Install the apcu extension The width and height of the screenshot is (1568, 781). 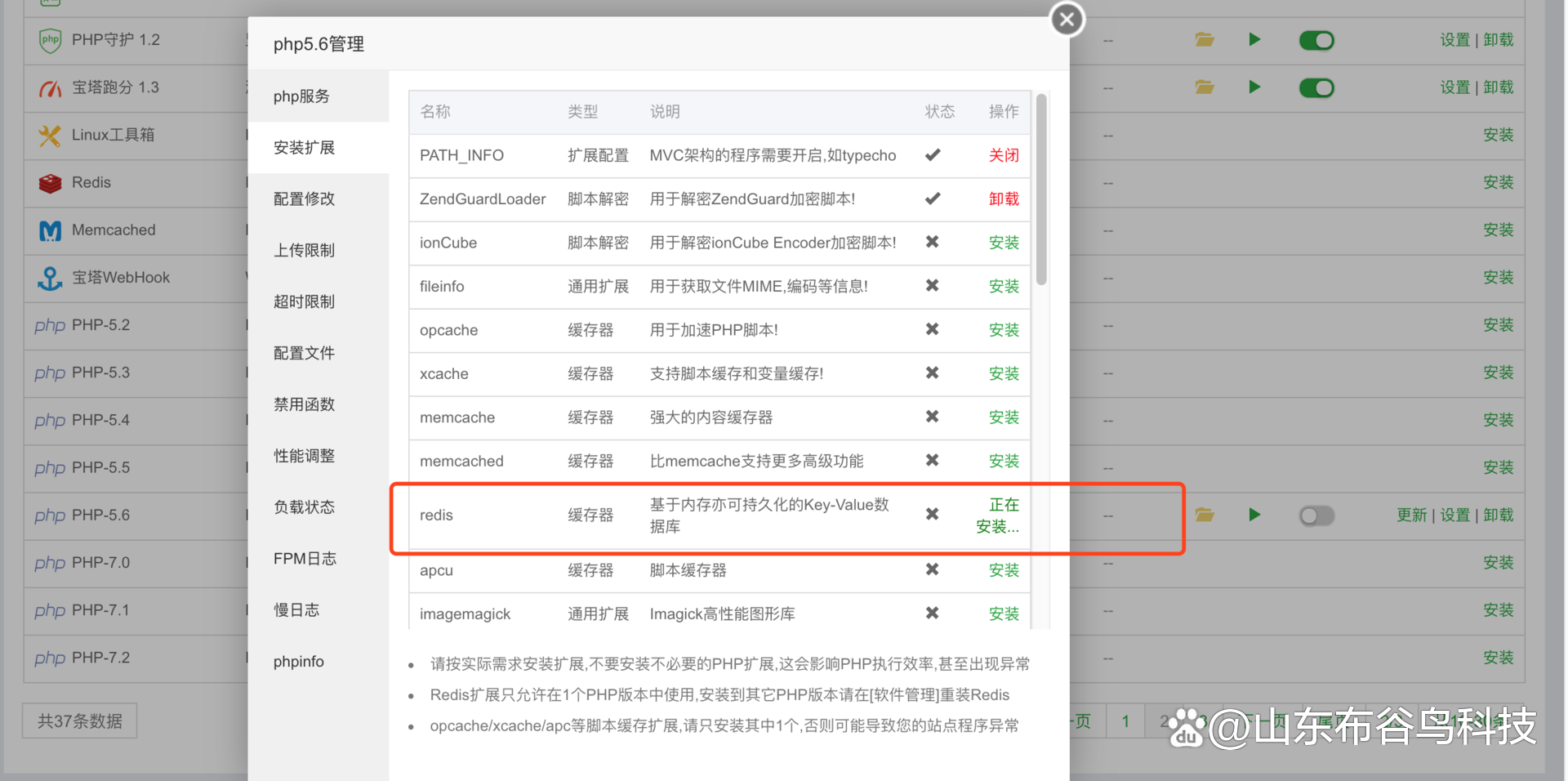1004,570
